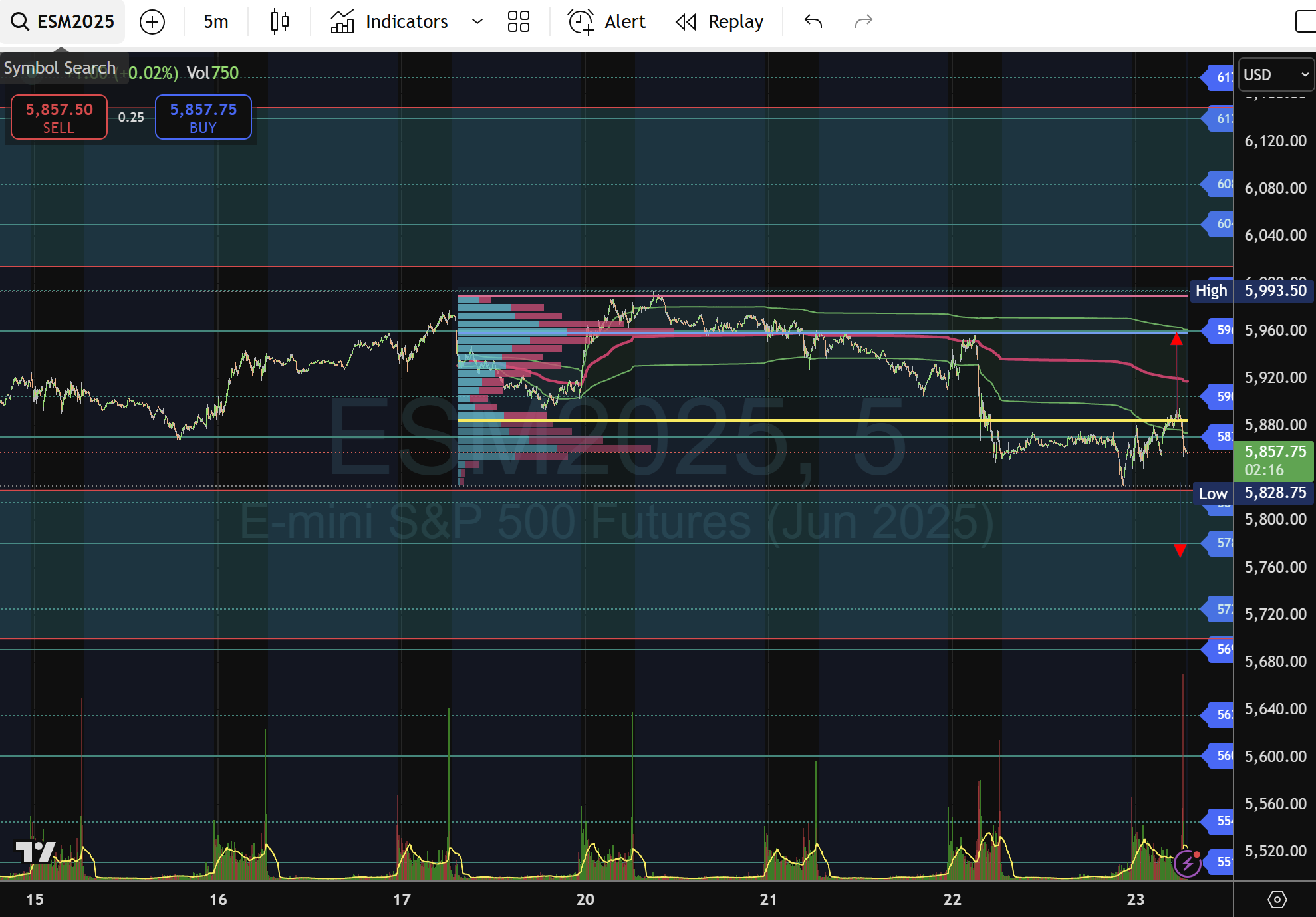Select the yellow horizontal line drawing

823,420
